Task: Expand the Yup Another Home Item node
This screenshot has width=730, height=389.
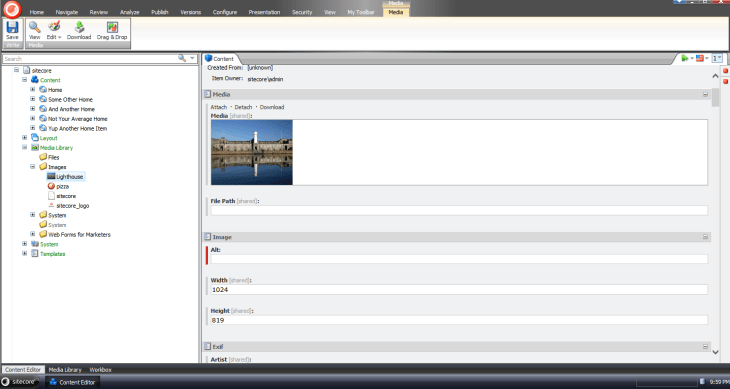Action: pyautogui.click(x=33, y=128)
